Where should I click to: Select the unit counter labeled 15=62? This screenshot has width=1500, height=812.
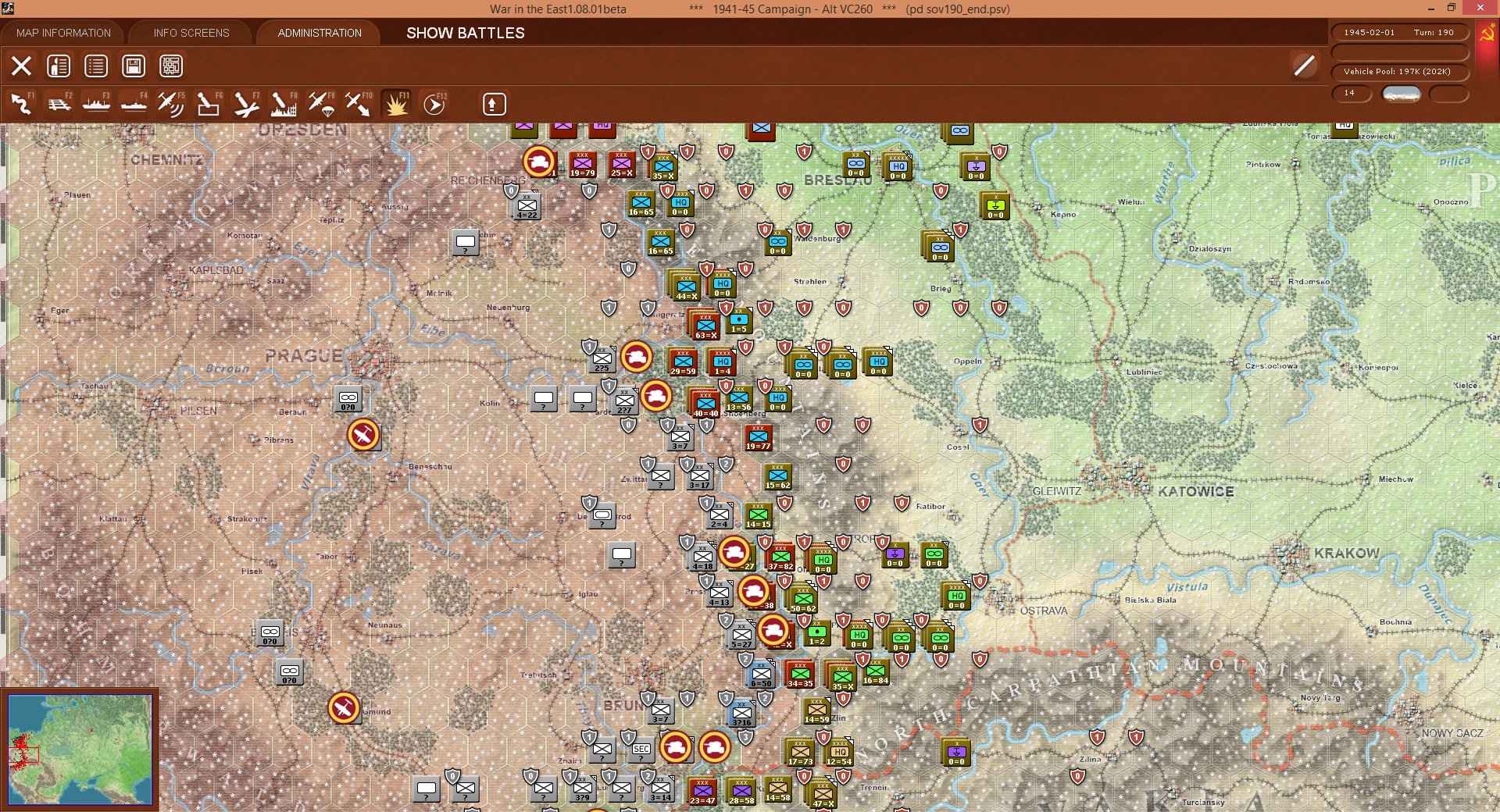tap(778, 475)
